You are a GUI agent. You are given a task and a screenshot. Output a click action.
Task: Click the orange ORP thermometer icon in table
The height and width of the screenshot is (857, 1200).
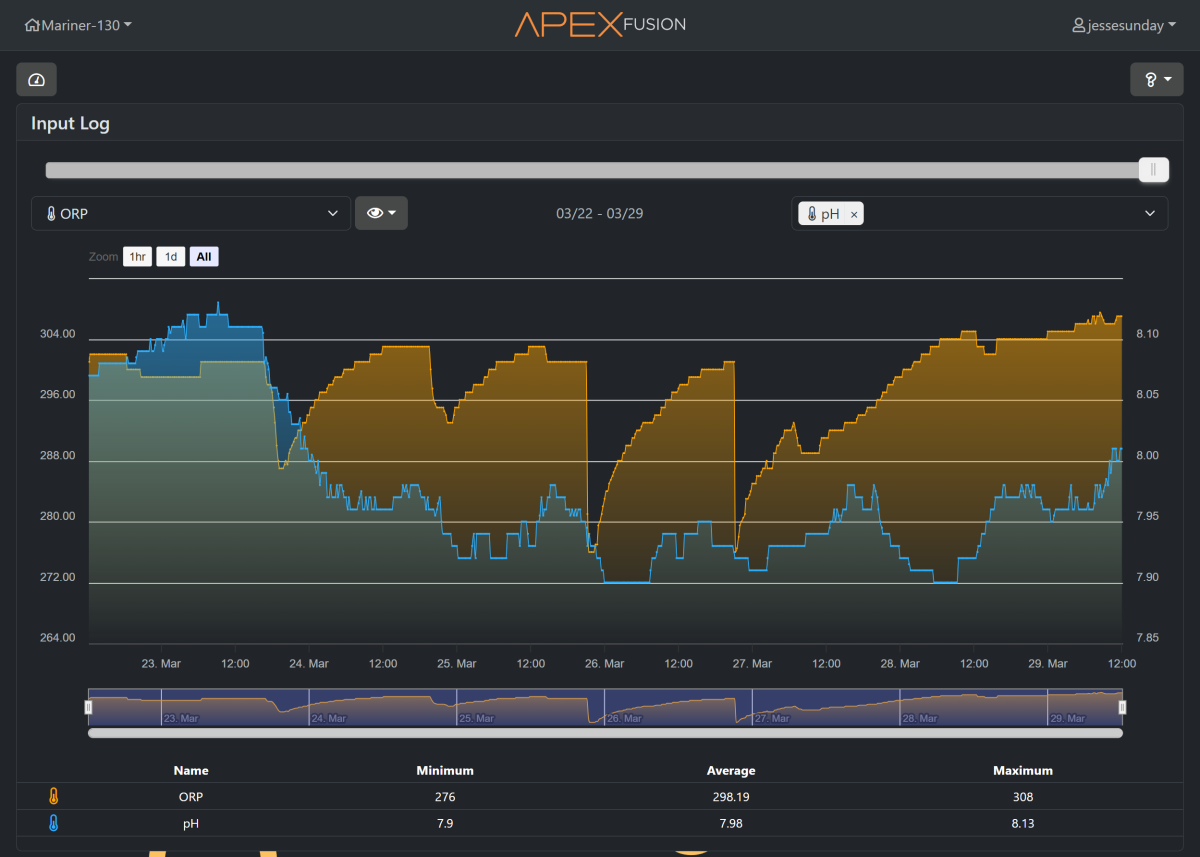54,797
